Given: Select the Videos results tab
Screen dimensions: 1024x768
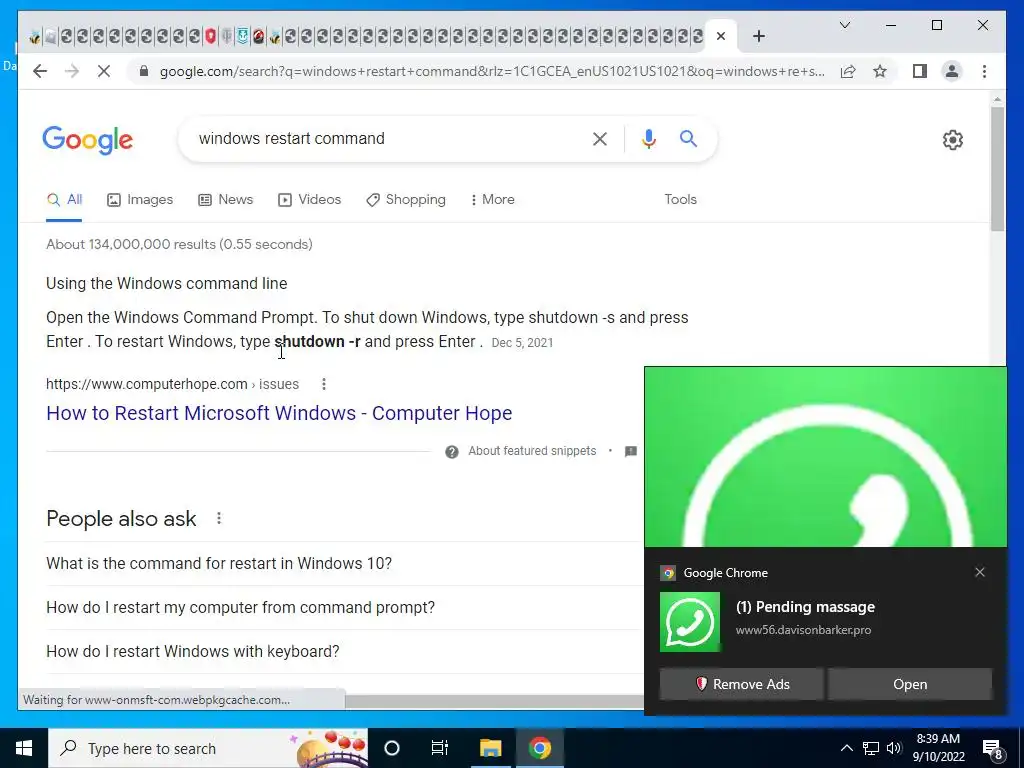Looking at the screenshot, I should pyautogui.click(x=309, y=200).
